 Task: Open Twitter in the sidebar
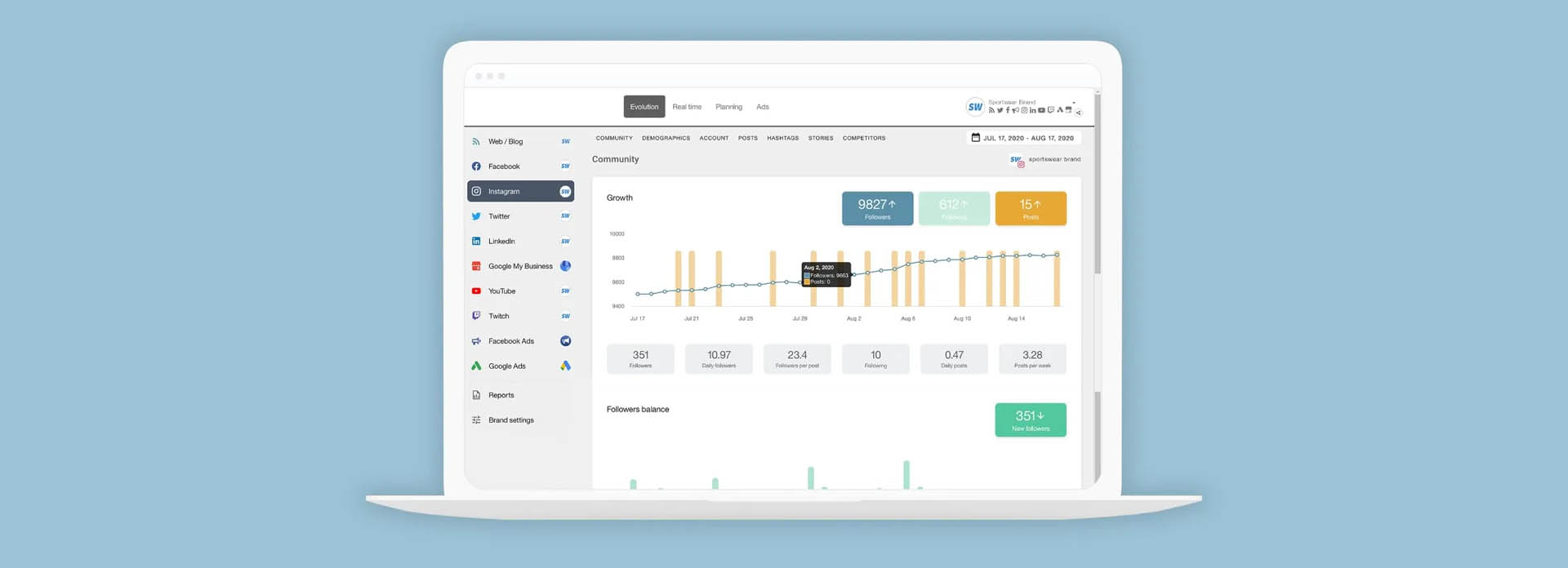(499, 216)
